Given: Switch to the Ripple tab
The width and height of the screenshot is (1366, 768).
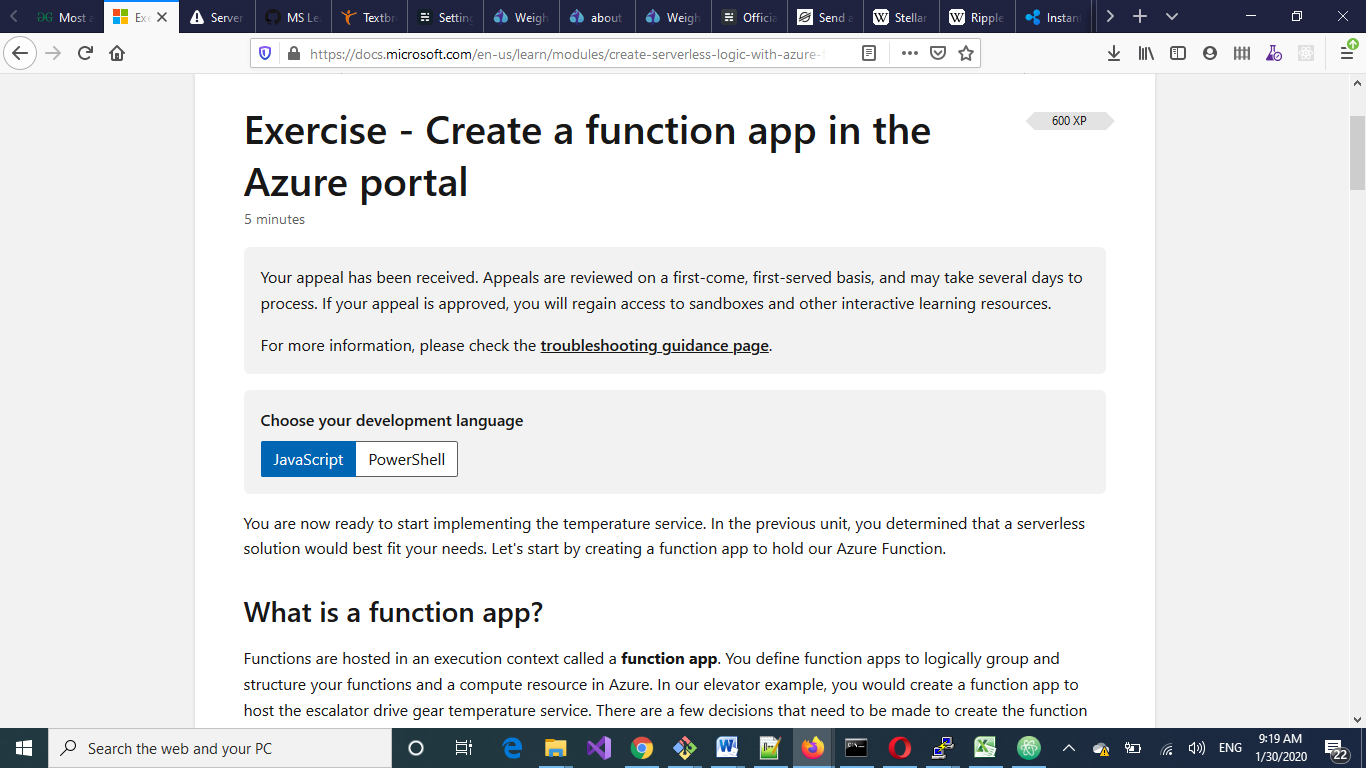Looking at the screenshot, I should tap(978, 17).
